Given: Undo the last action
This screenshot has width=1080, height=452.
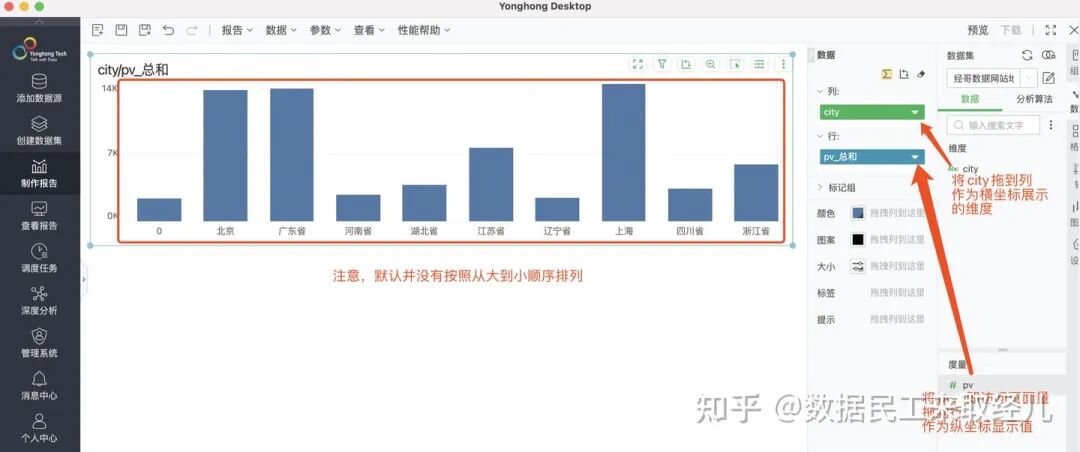Looking at the screenshot, I should pos(168,30).
